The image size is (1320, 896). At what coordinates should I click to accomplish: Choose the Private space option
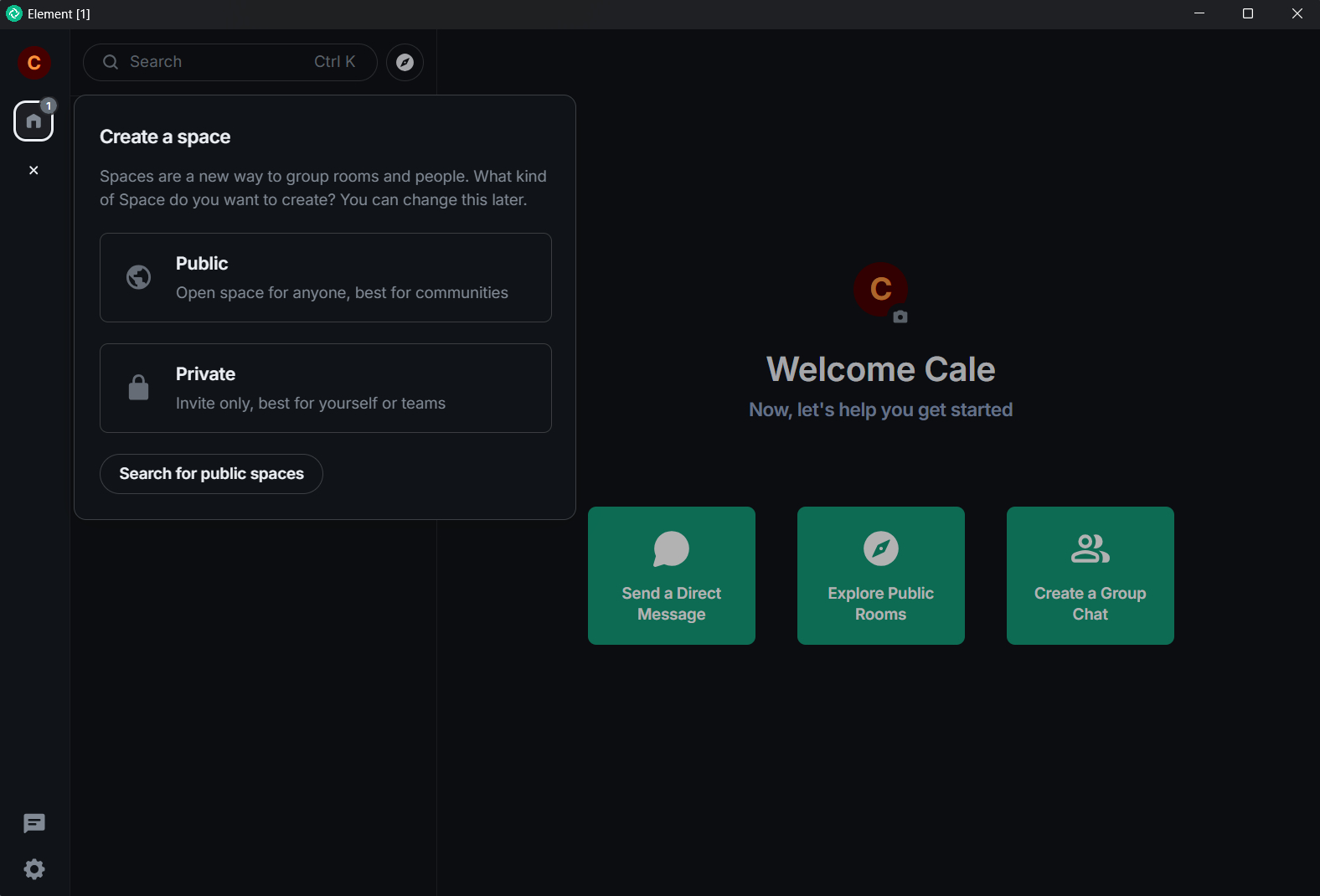(326, 388)
